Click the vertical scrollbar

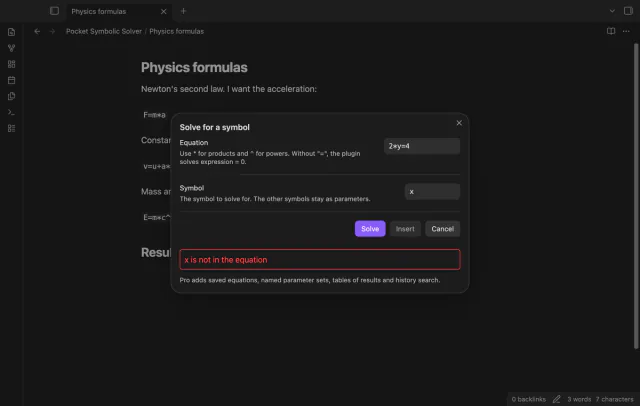tap(636, 196)
